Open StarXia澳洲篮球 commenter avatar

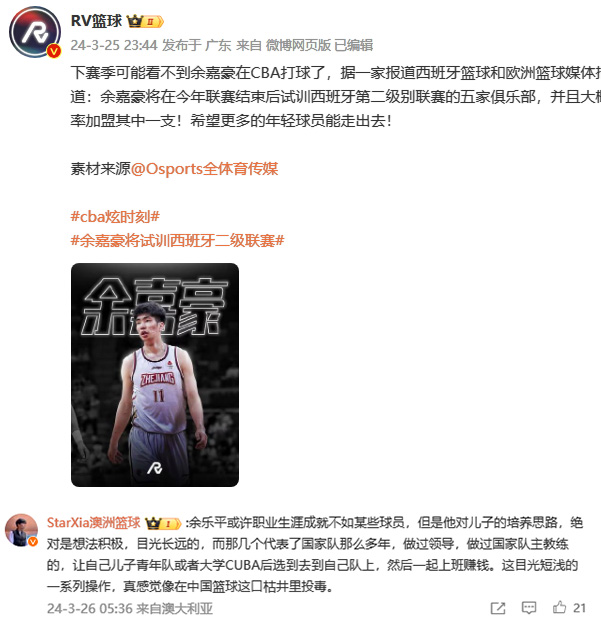pos(21,530)
